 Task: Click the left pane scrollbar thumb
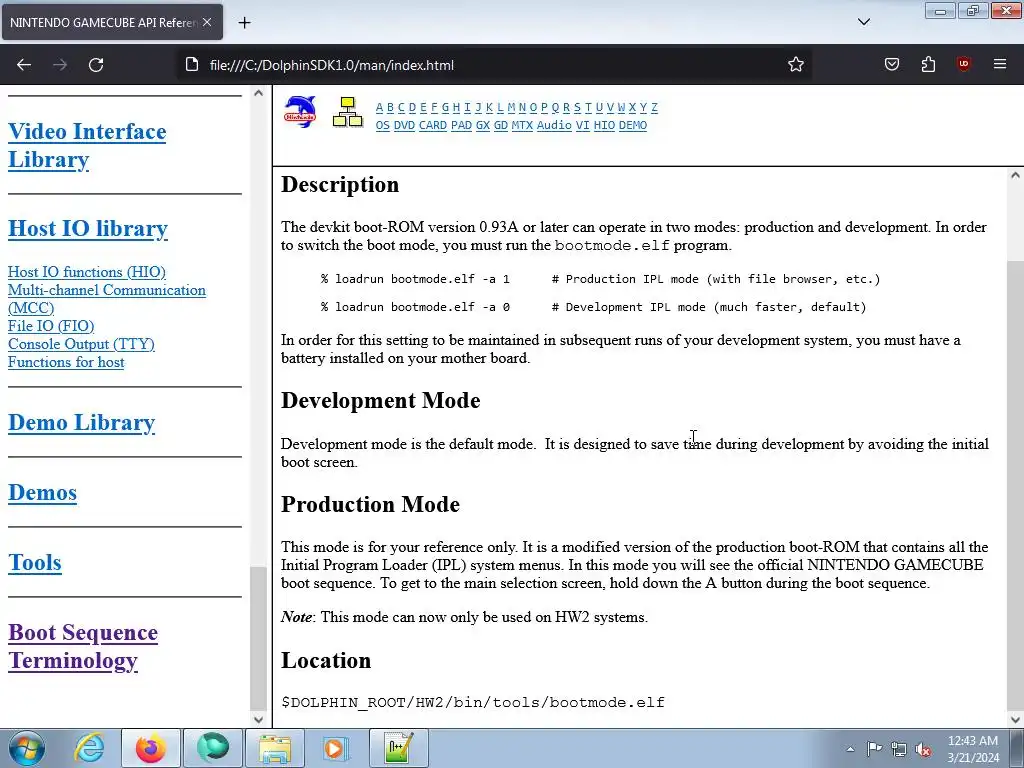point(259,637)
